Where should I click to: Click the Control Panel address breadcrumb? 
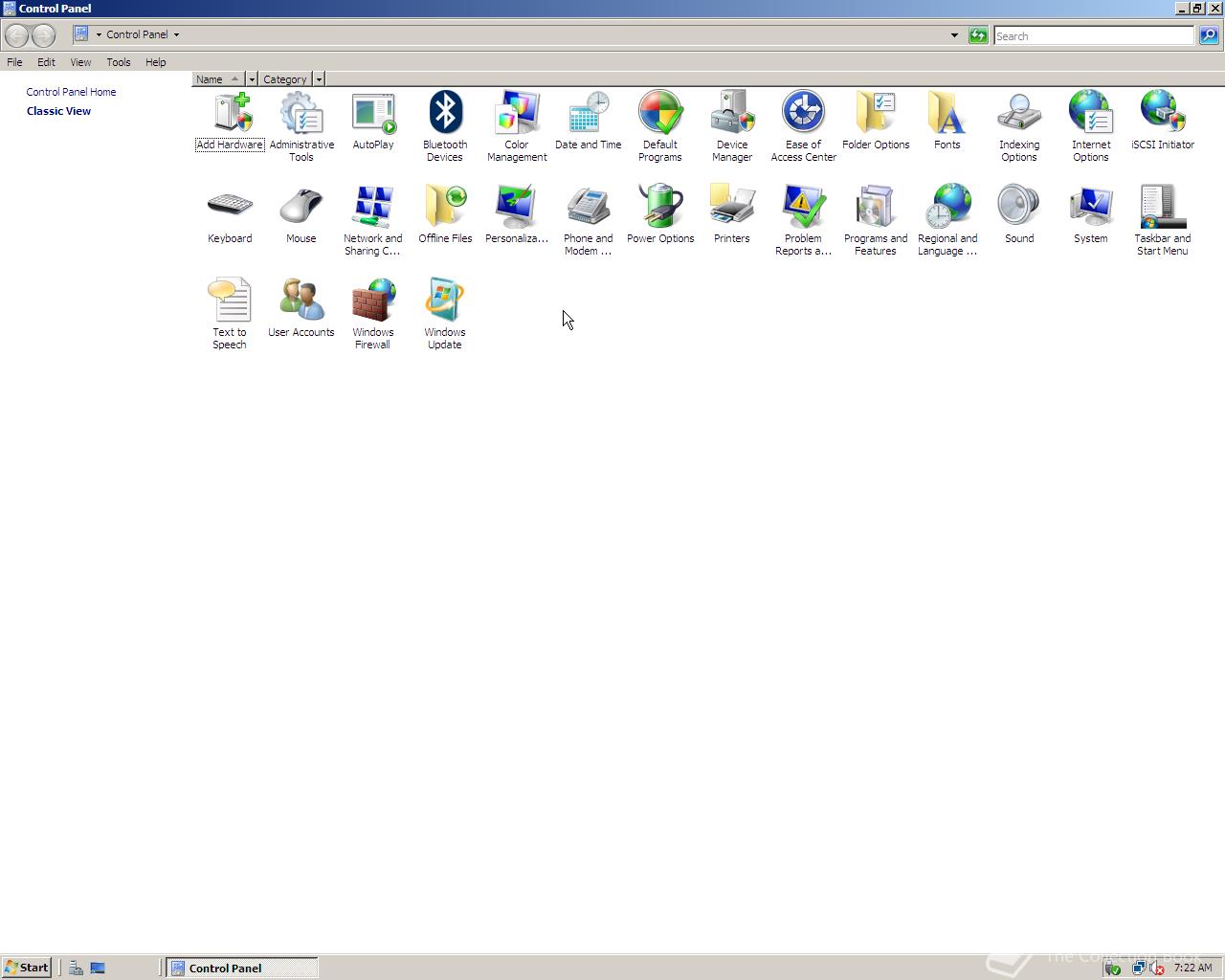click(137, 34)
